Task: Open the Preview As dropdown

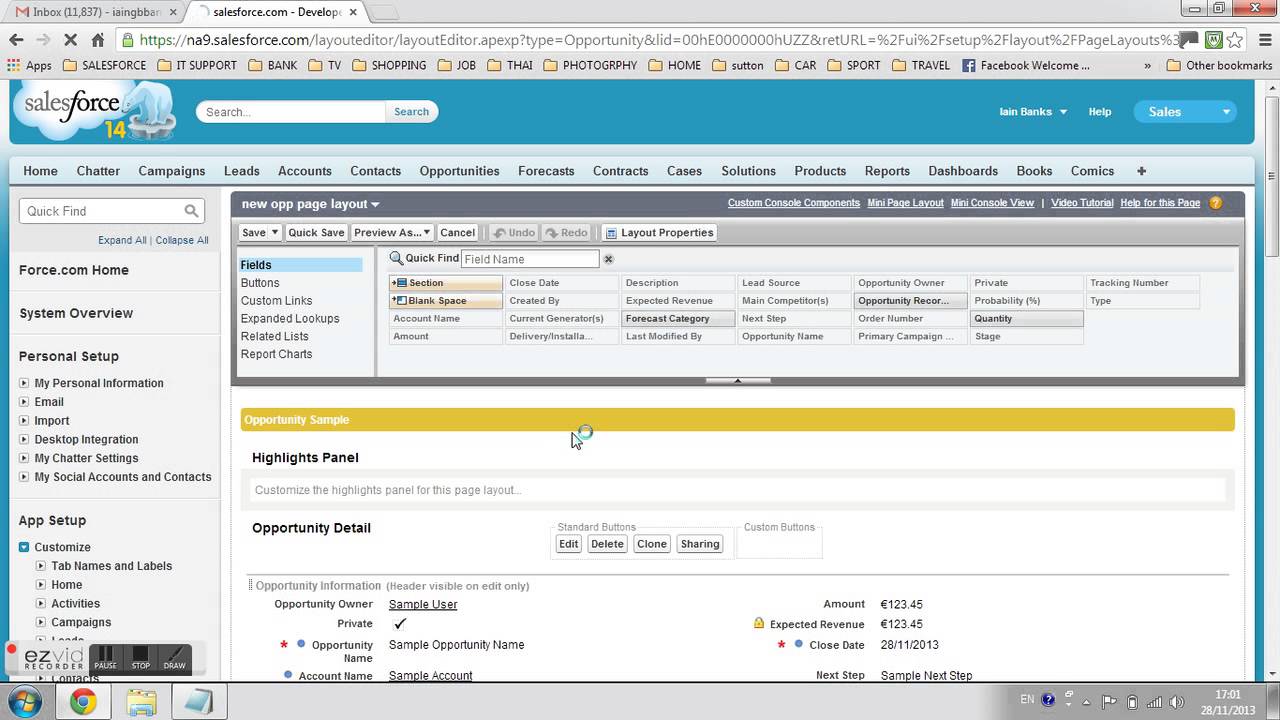Action: point(391,232)
